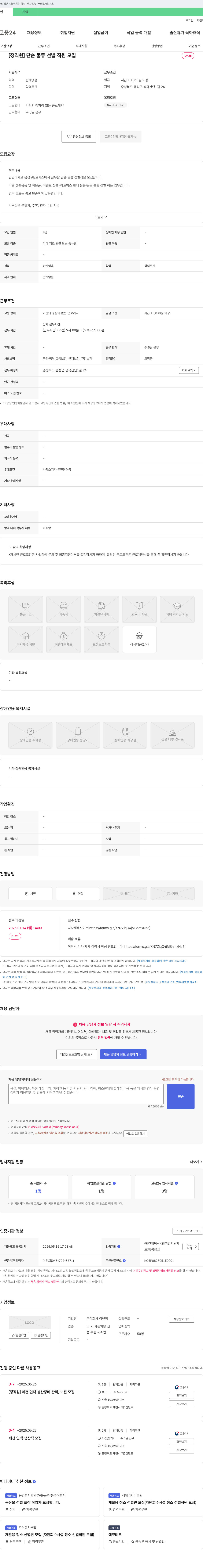The image size is (203, 1568).
Task: Click 예정보기 for the D-4 posting
Action: click(181, 1450)
